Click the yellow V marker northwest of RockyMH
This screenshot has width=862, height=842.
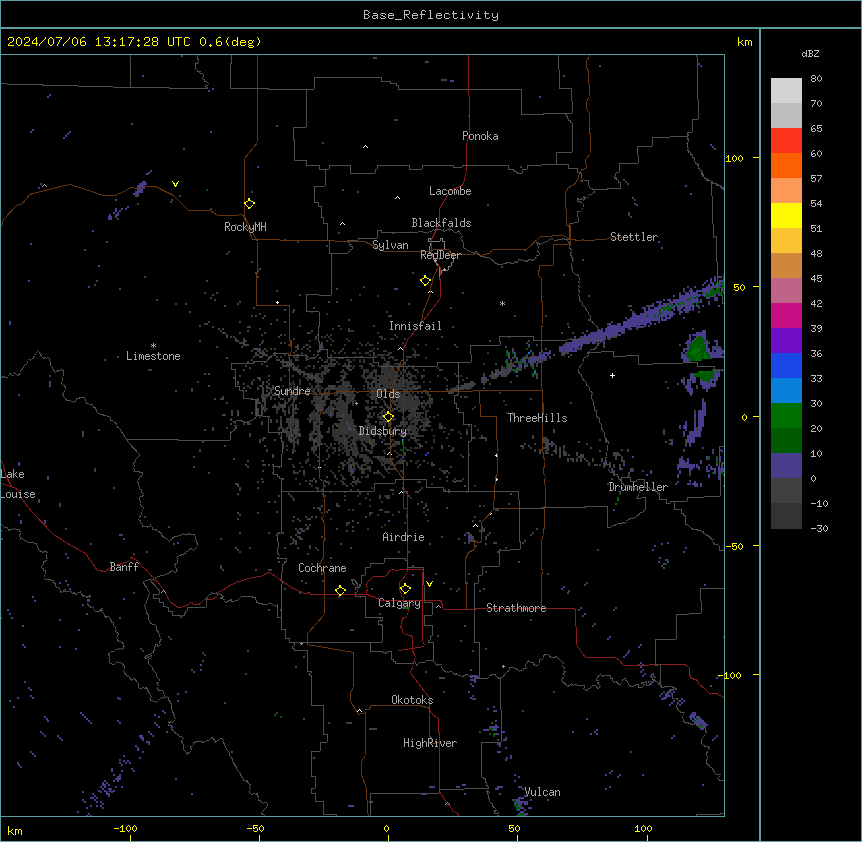click(x=175, y=184)
